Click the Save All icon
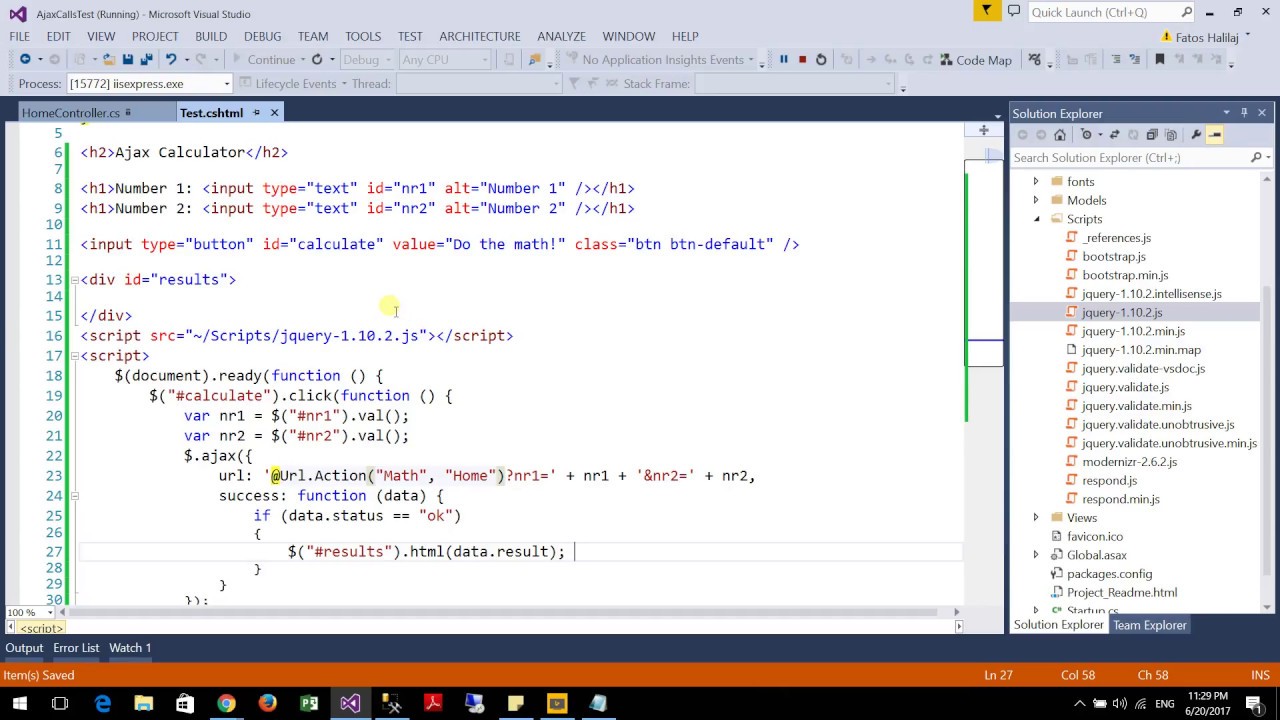The image size is (1280, 720). pos(147,60)
